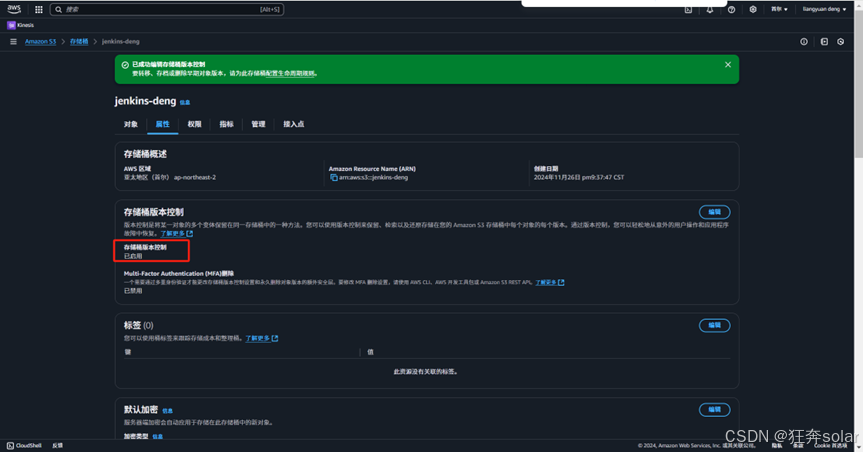863x452 pixels.
Task: Edit the 标签 tags section
Action: 714,325
